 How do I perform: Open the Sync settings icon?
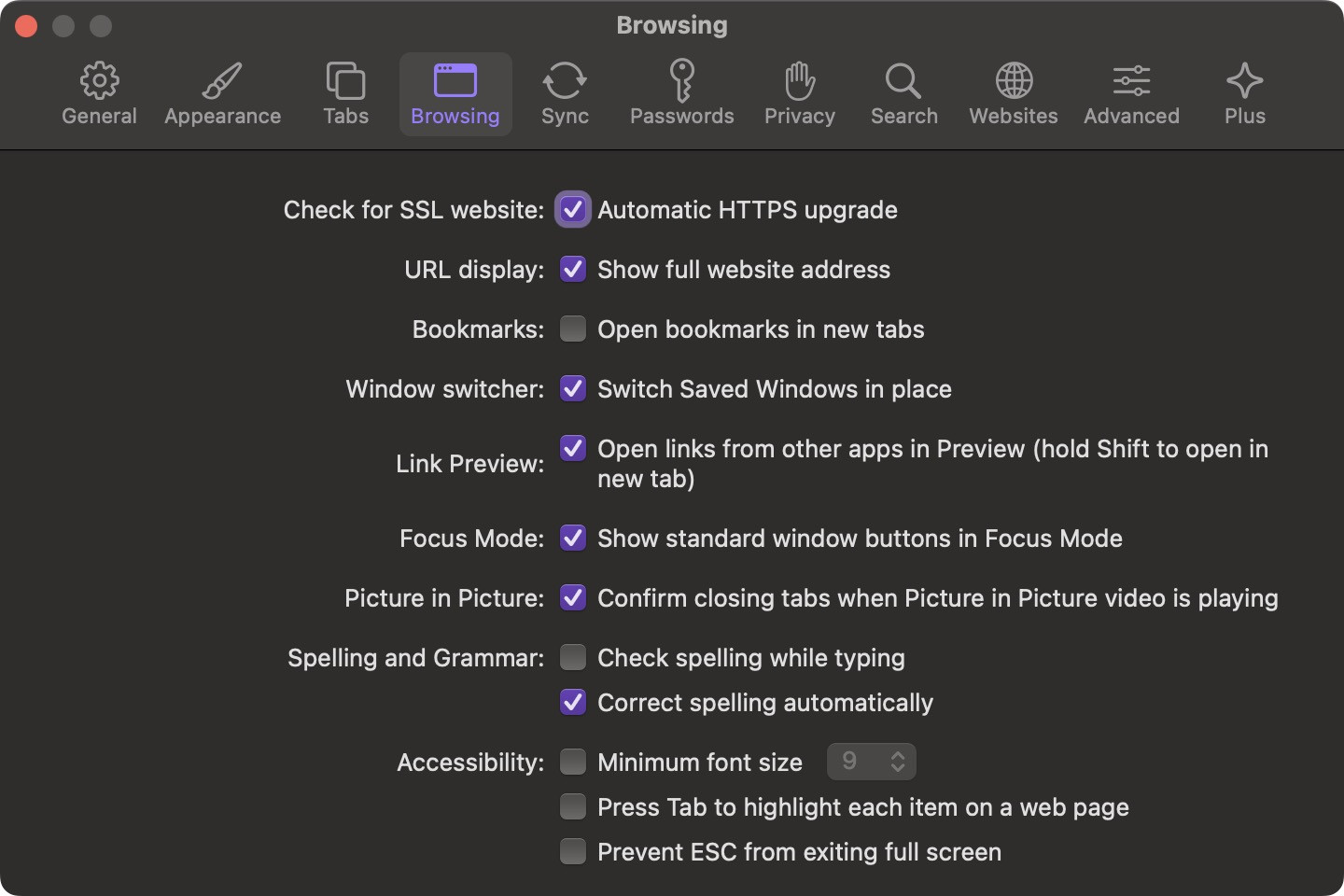coord(565,94)
